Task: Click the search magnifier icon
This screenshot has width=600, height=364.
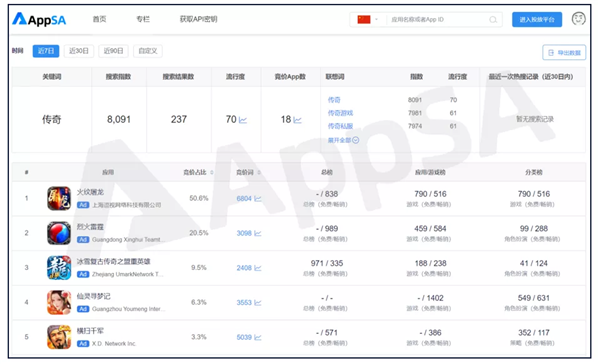Action: 493,20
